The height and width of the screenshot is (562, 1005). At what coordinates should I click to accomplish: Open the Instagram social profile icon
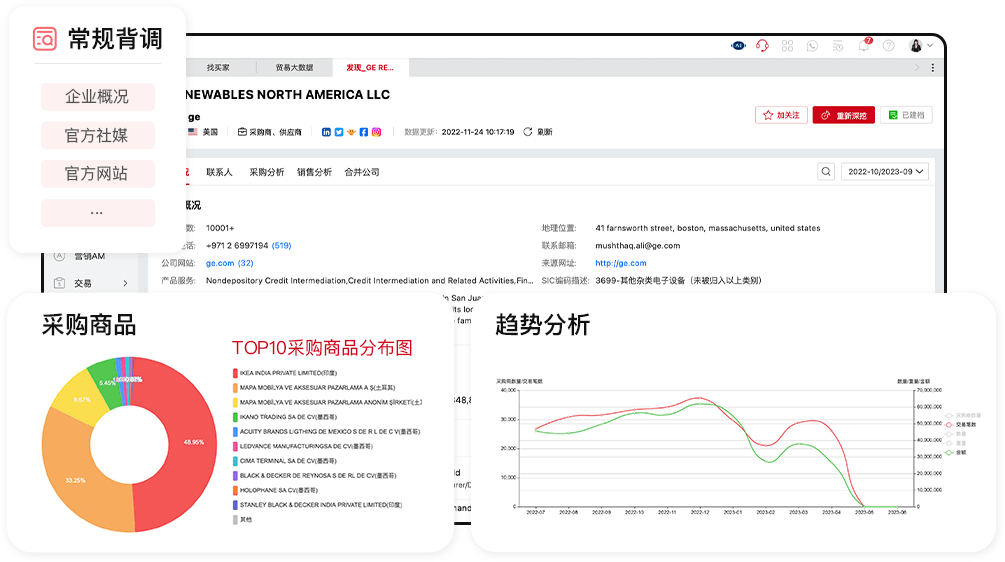pyautogui.click(x=377, y=132)
